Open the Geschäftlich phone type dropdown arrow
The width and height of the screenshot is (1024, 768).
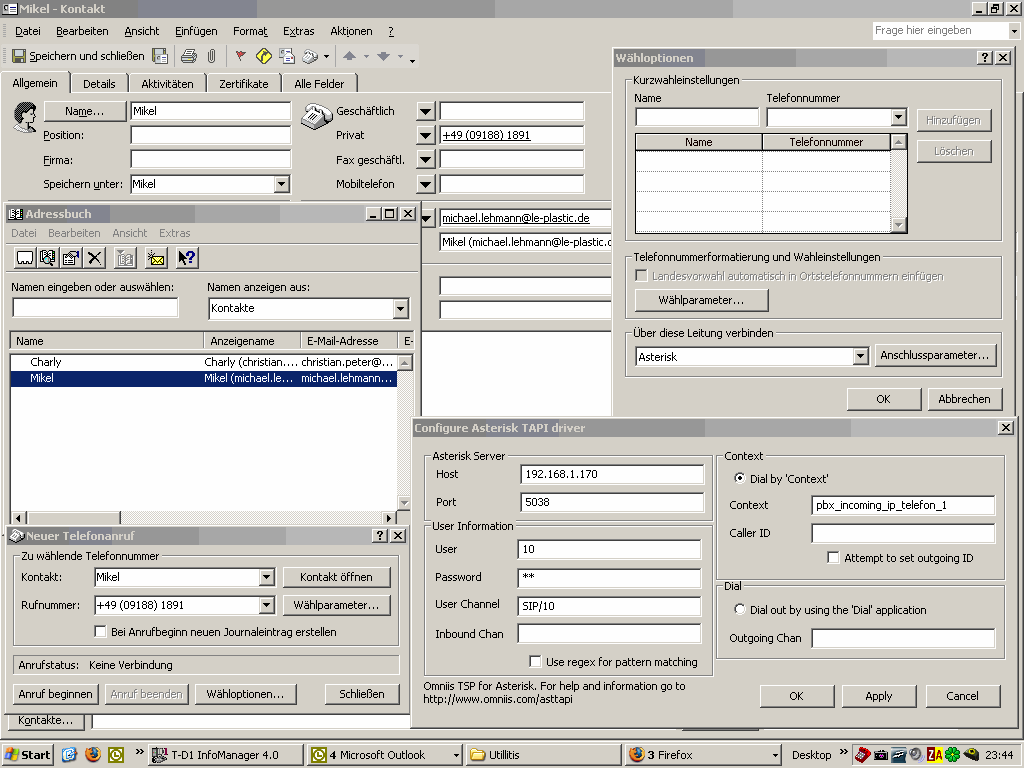[x=425, y=111]
